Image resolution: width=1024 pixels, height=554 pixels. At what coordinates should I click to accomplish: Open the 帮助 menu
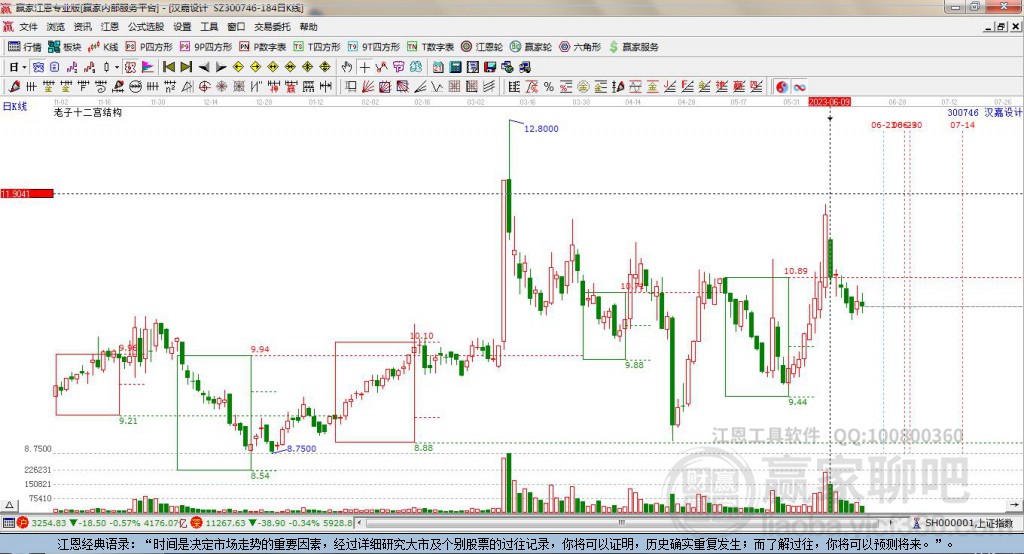[x=308, y=27]
